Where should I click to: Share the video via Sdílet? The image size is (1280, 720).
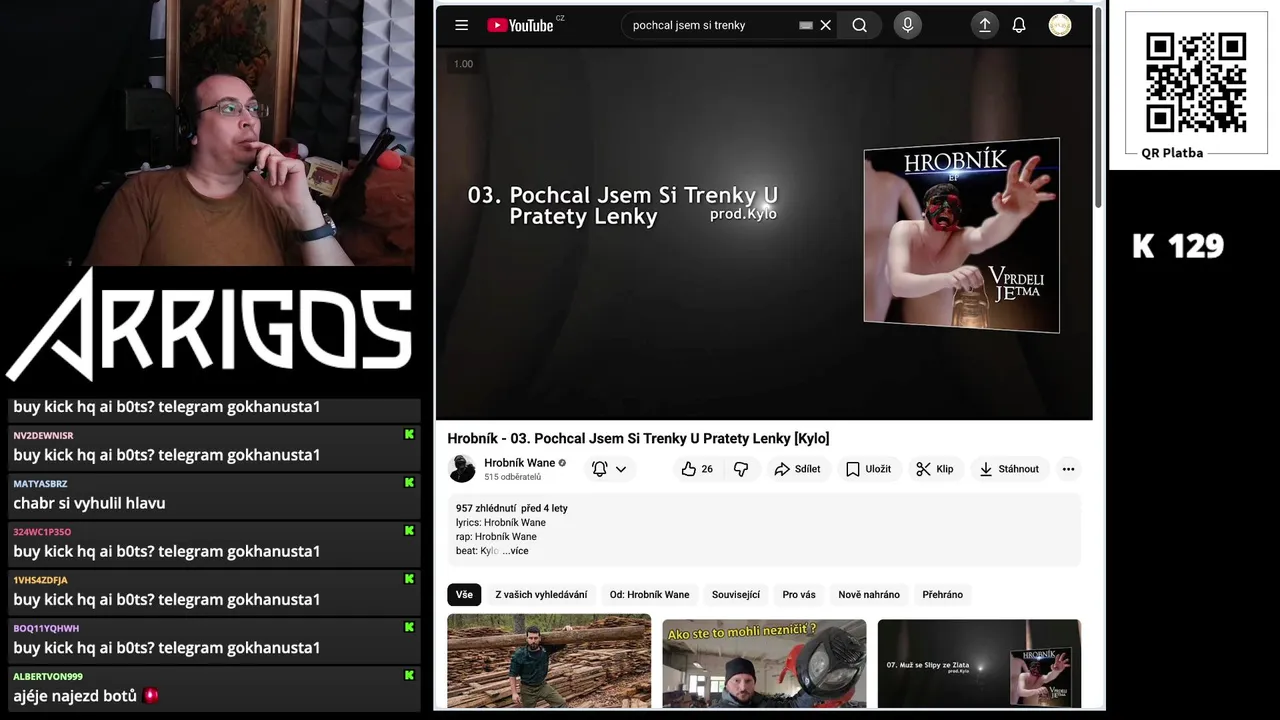(x=797, y=469)
